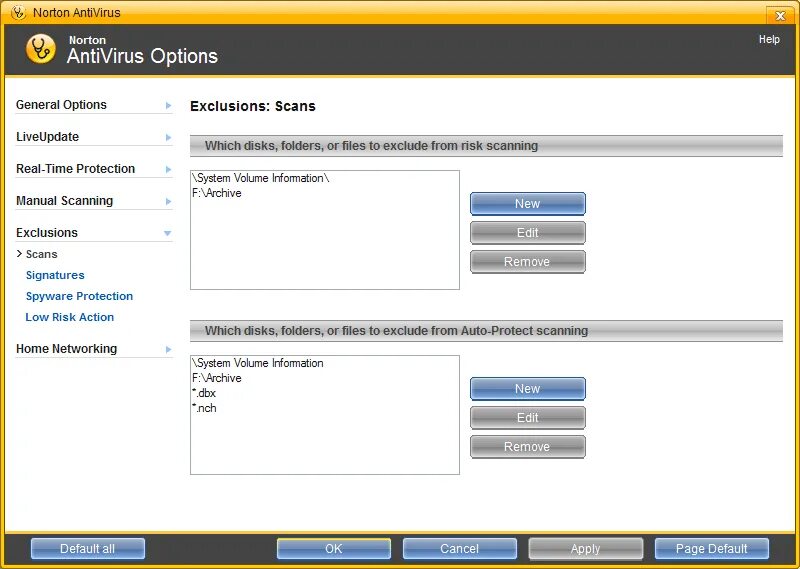800x569 pixels.
Task: Expand Home Networking arrow
Action: coord(168,349)
